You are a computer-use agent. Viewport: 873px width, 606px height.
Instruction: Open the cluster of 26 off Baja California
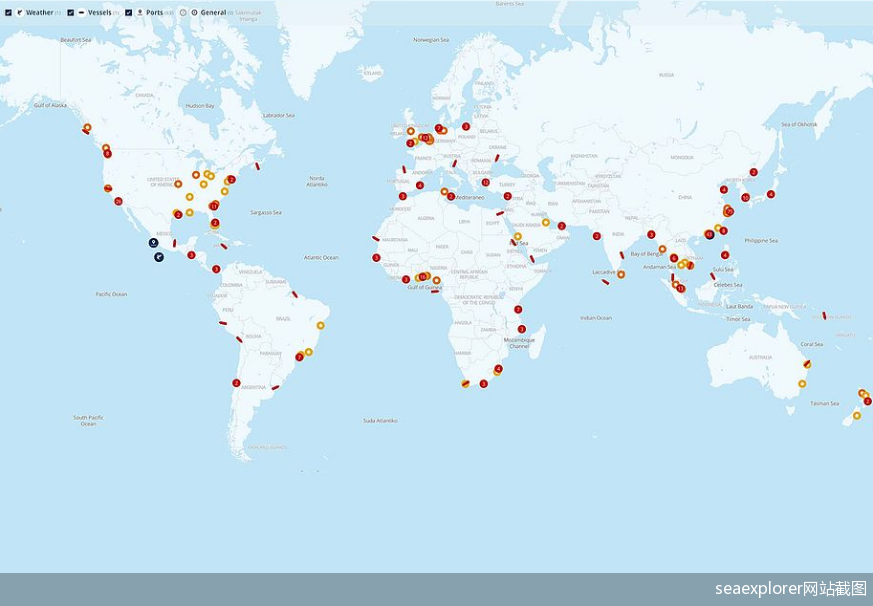click(118, 201)
